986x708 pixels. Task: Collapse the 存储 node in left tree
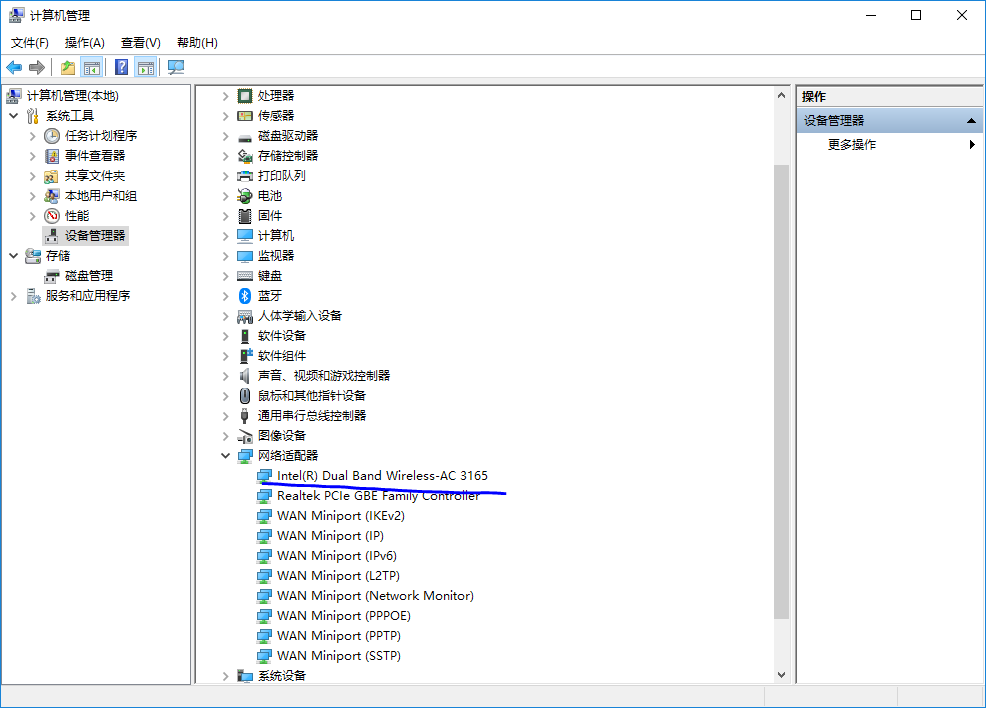13,256
